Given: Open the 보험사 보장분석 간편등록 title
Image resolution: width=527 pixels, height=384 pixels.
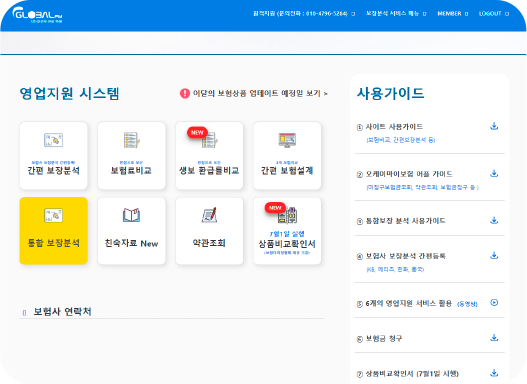Looking at the screenshot, I should tap(405, 256).
